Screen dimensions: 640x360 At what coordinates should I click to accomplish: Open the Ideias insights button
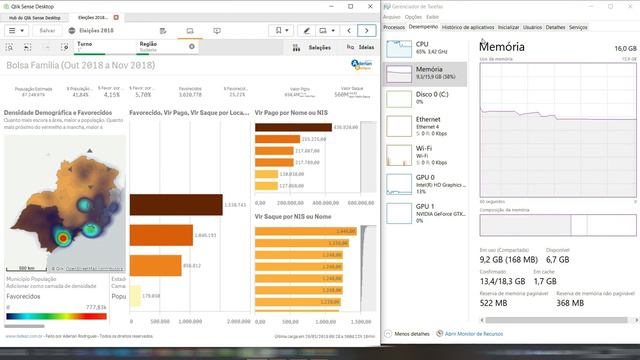pyautogui.click(x=361, y=47)
